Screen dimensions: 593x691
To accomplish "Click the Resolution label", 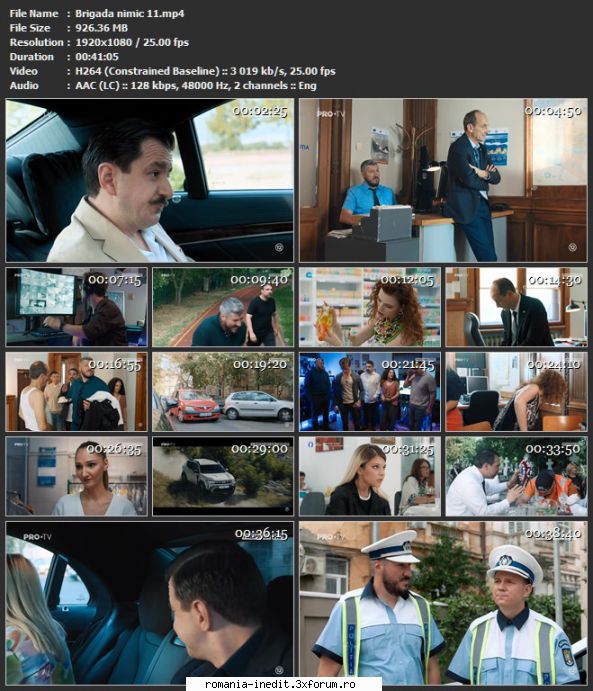I will tap(37, 43).
